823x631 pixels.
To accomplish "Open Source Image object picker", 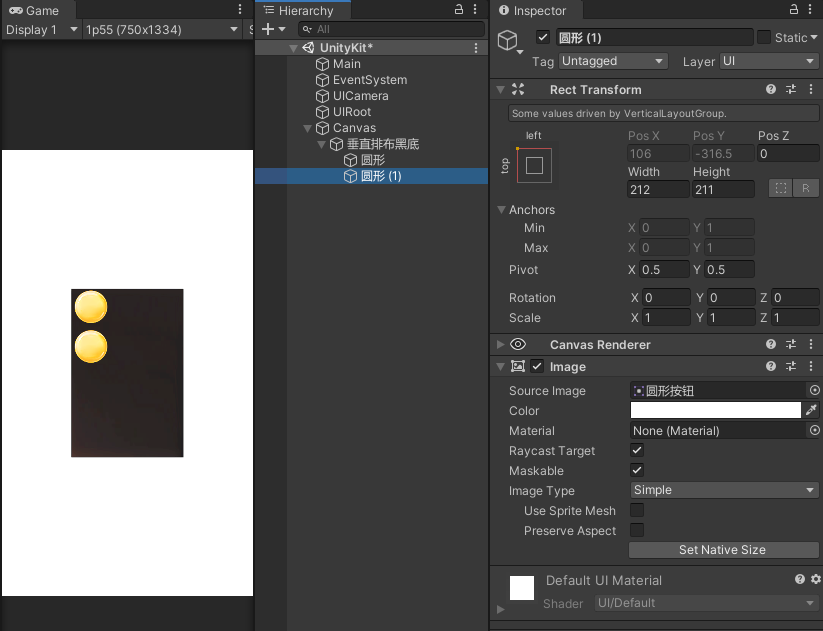I will click(x=814, y=390).
